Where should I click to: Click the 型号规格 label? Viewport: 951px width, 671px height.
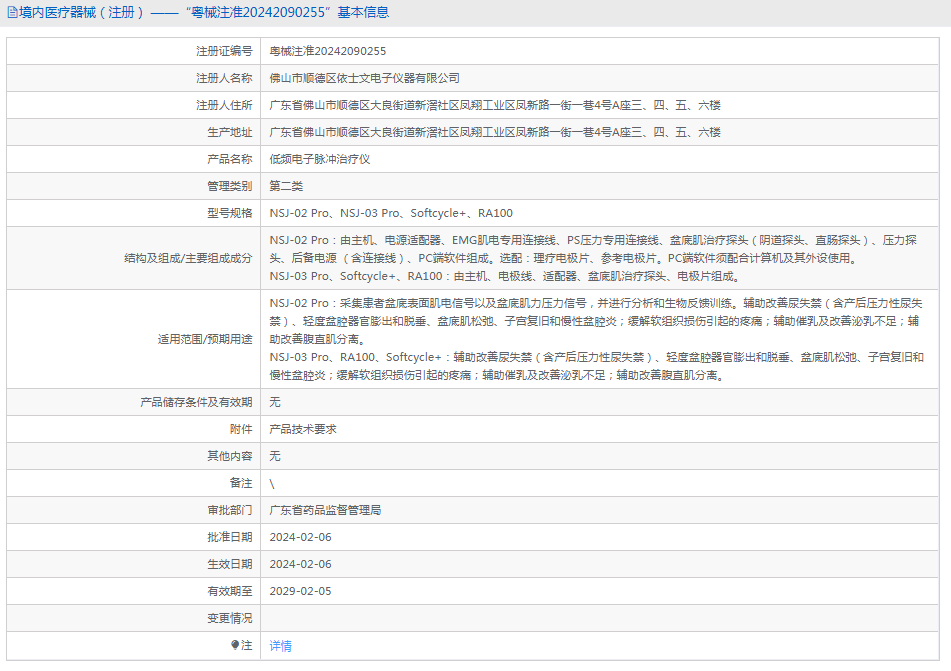[229, 214]
